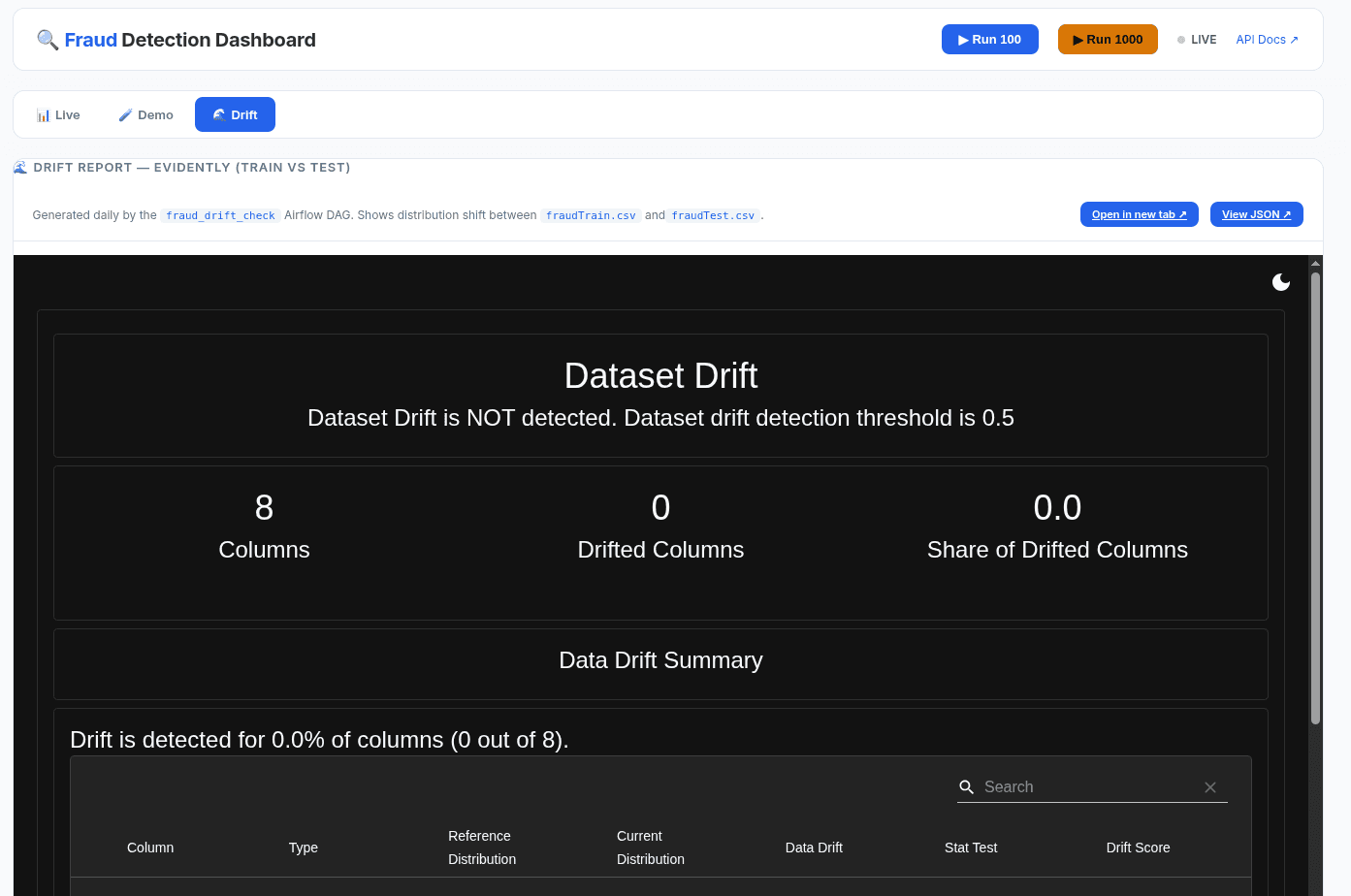Click the magnifier logo beside Fraud Detection Dashboard

pos(48,40)
